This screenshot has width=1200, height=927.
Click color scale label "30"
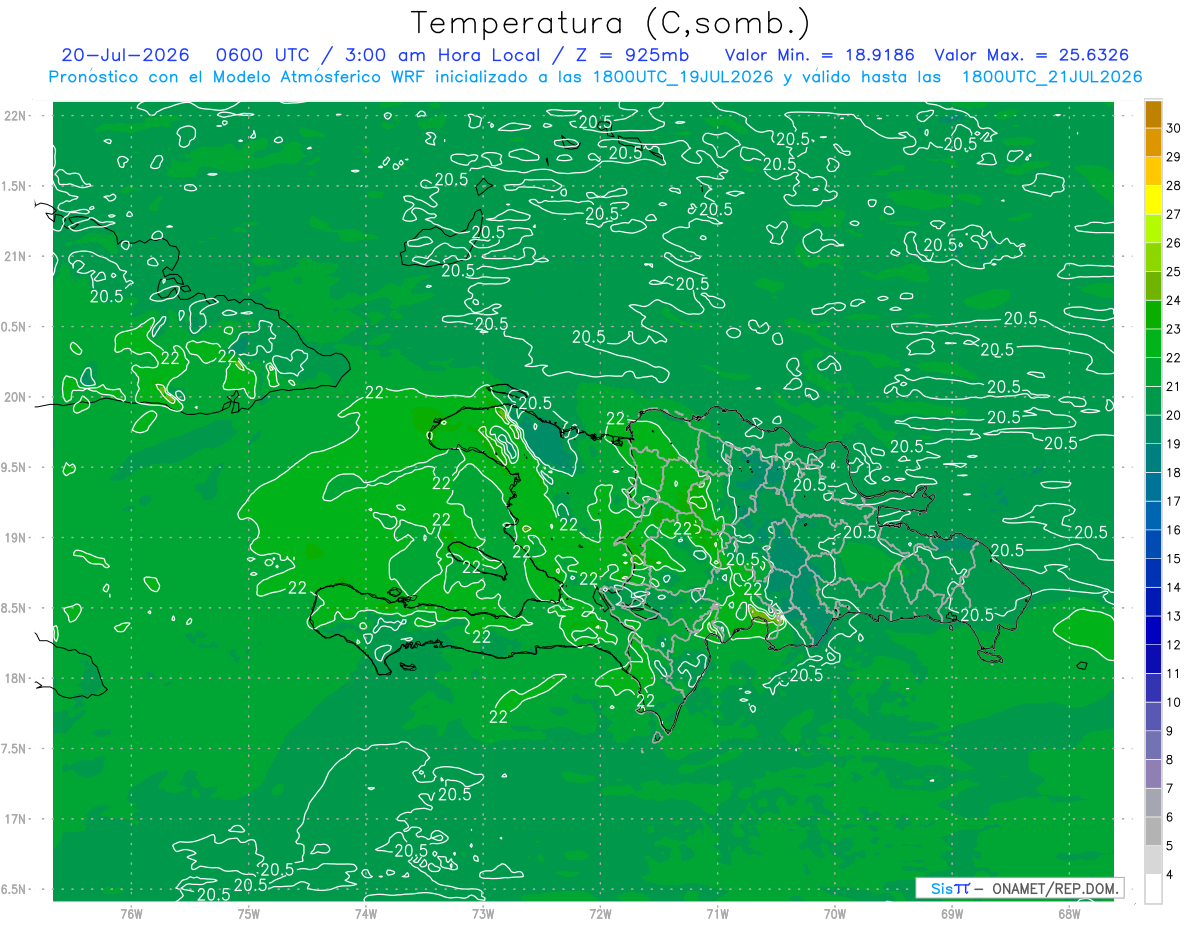pyautogui.click(x=1173, y=128)
